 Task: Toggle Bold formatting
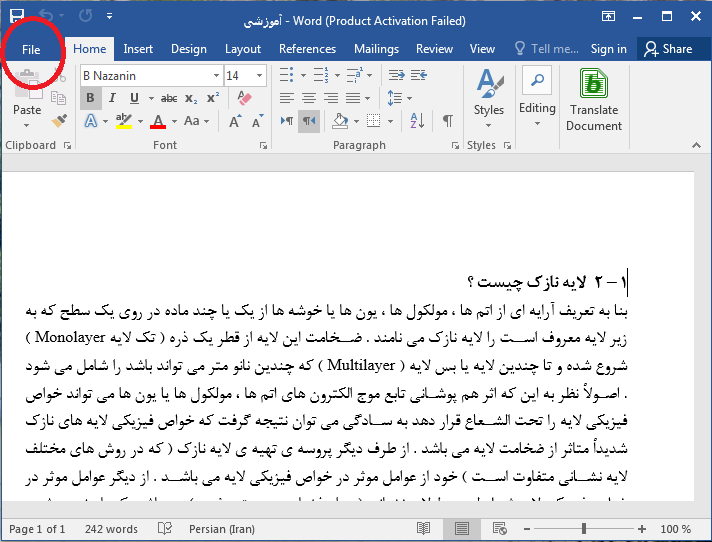(90, 98)
